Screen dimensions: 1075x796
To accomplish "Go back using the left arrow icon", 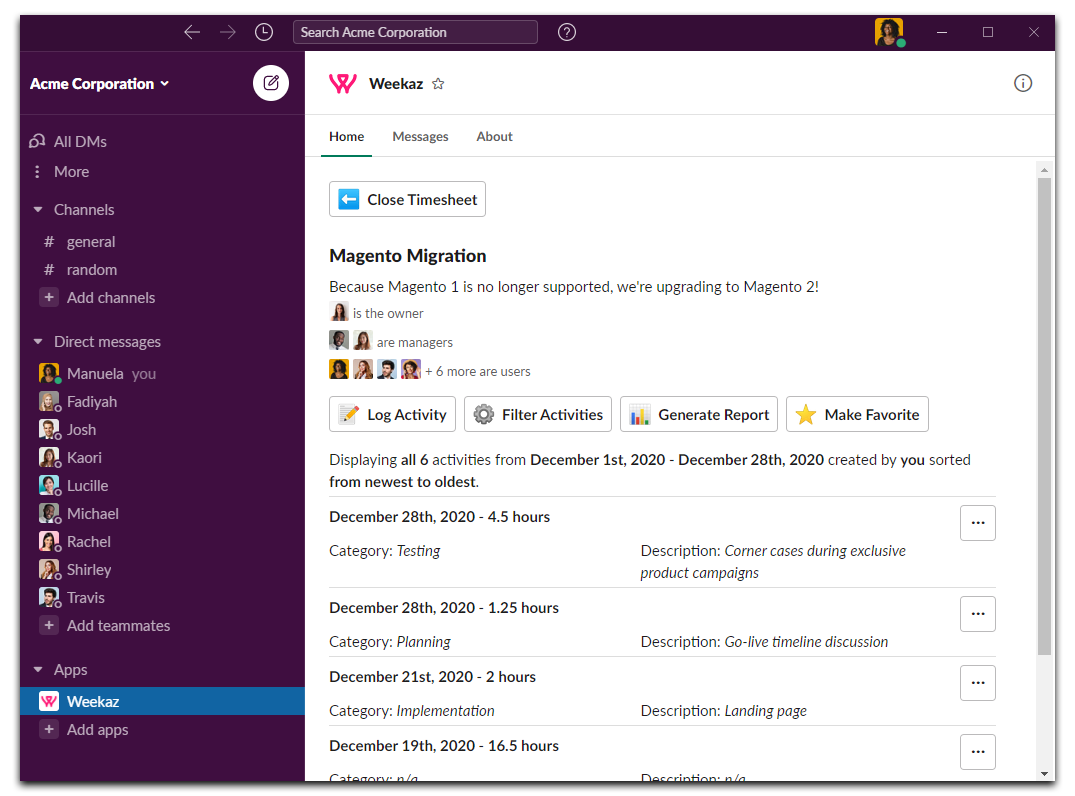I will [x=192, y=32].
